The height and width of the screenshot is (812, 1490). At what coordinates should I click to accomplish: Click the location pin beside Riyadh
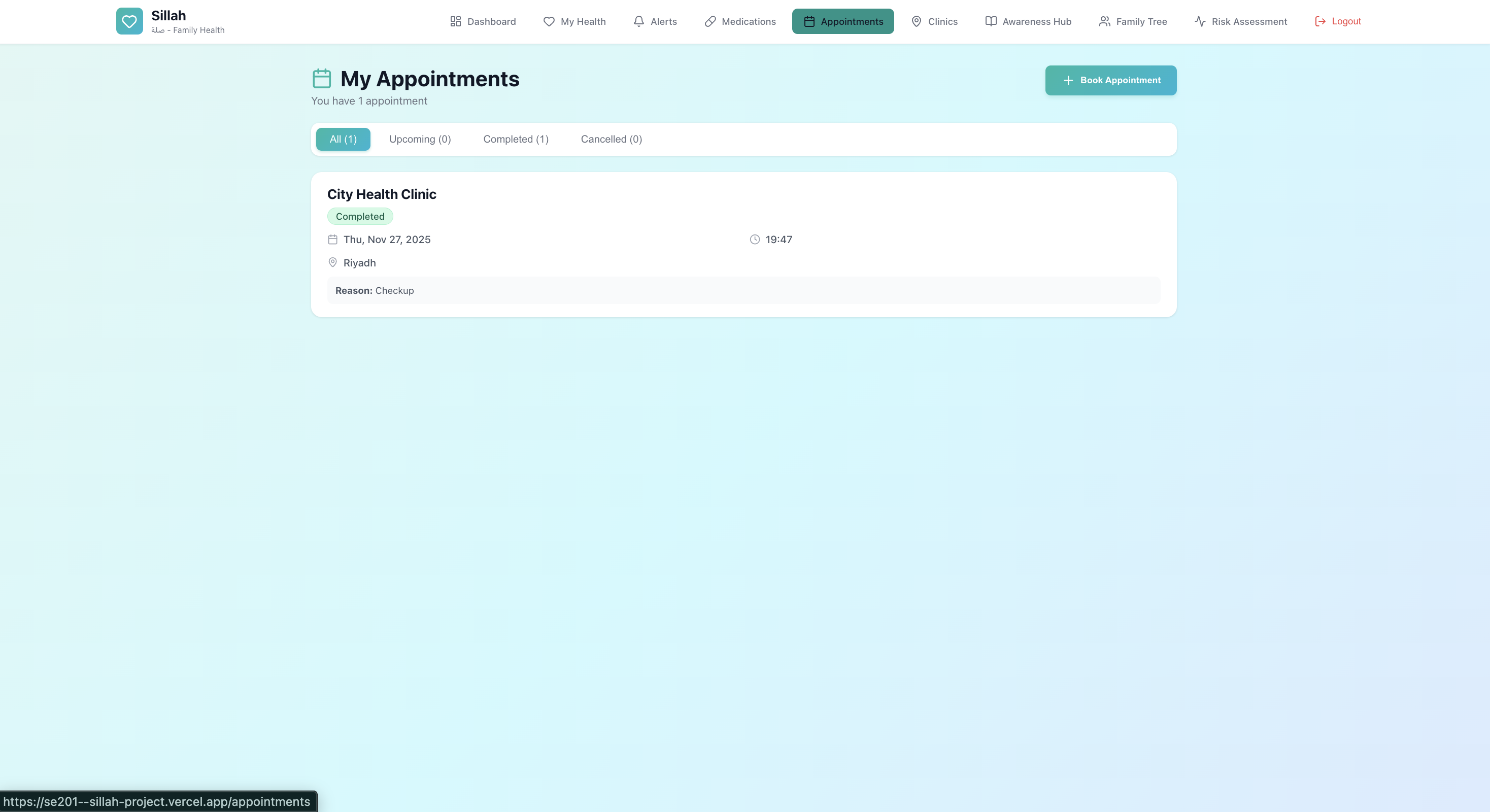point(332,262)
